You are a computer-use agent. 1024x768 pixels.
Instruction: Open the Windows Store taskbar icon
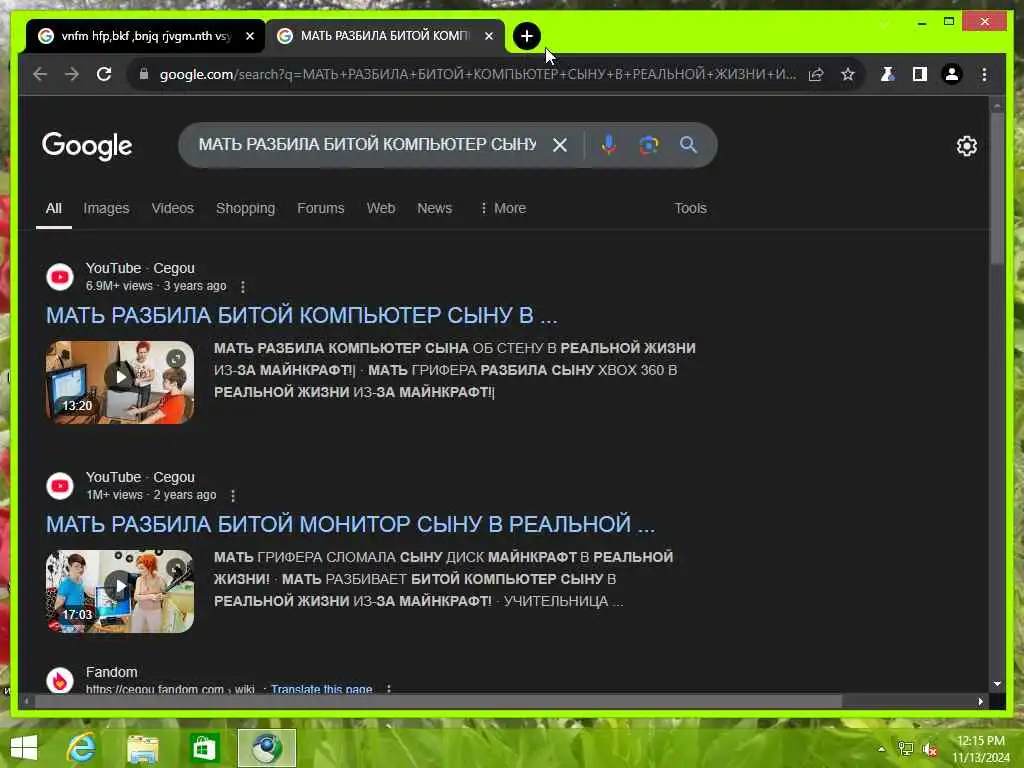click(204, 748)
